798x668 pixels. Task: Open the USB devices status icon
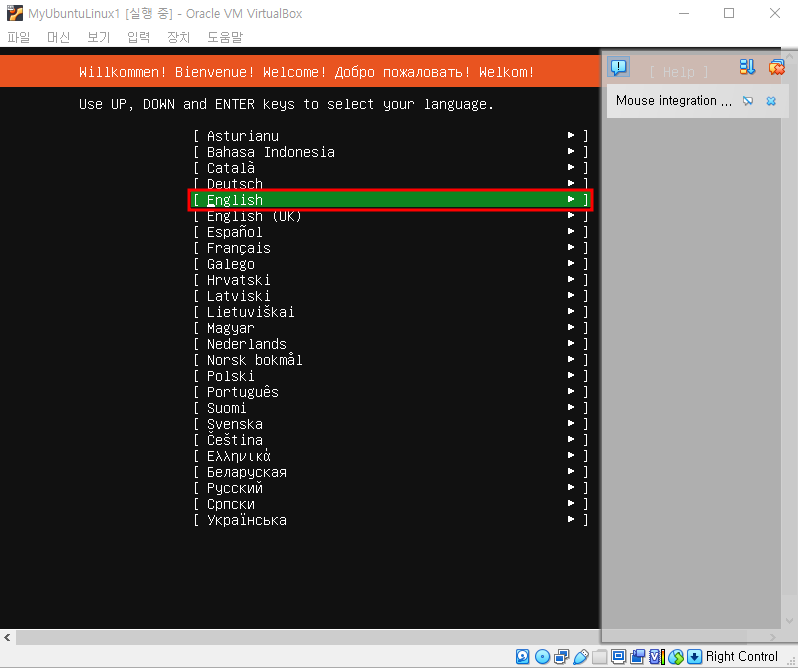581,656
